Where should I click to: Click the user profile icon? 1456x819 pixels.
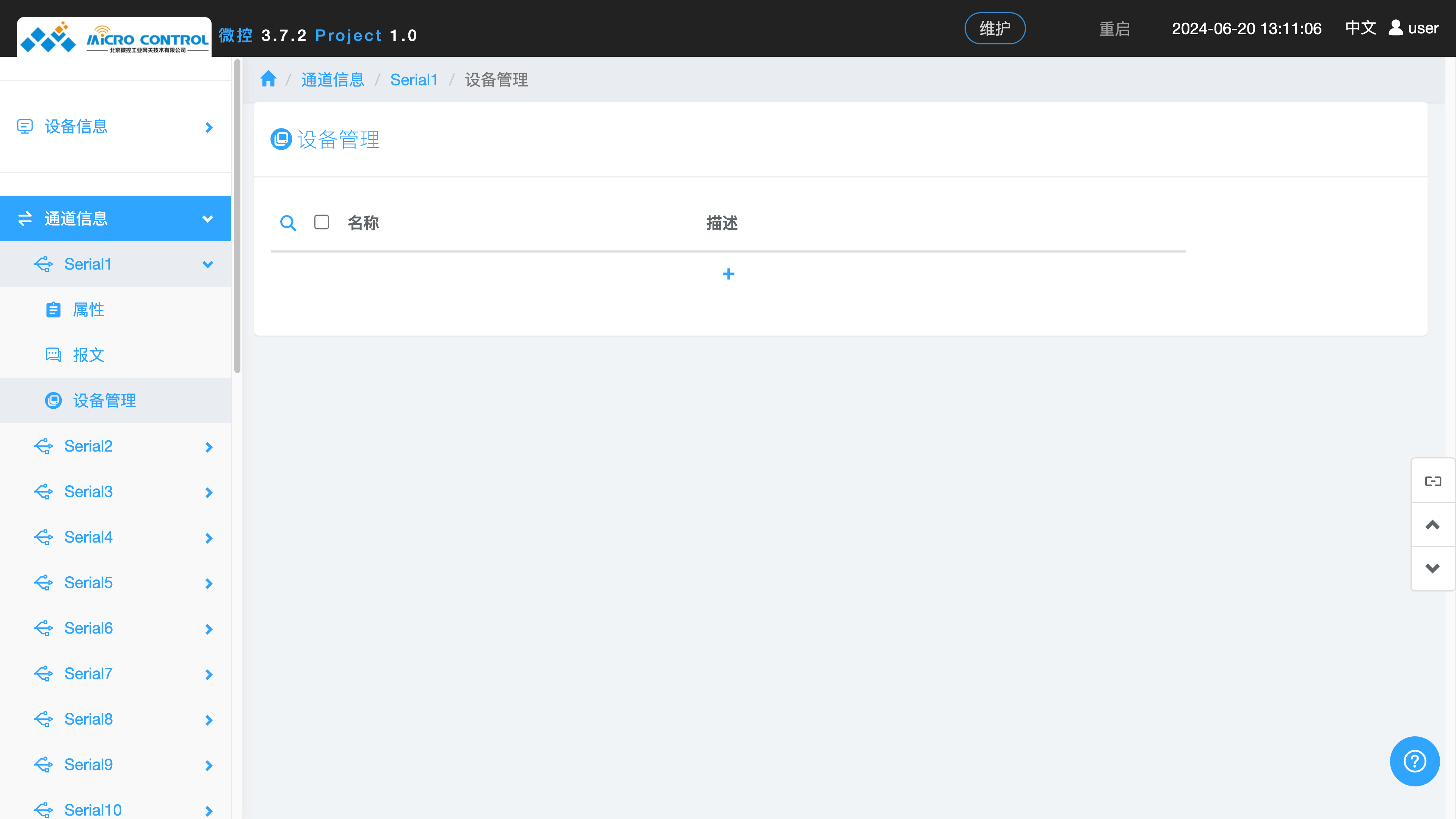point(1395,28)
